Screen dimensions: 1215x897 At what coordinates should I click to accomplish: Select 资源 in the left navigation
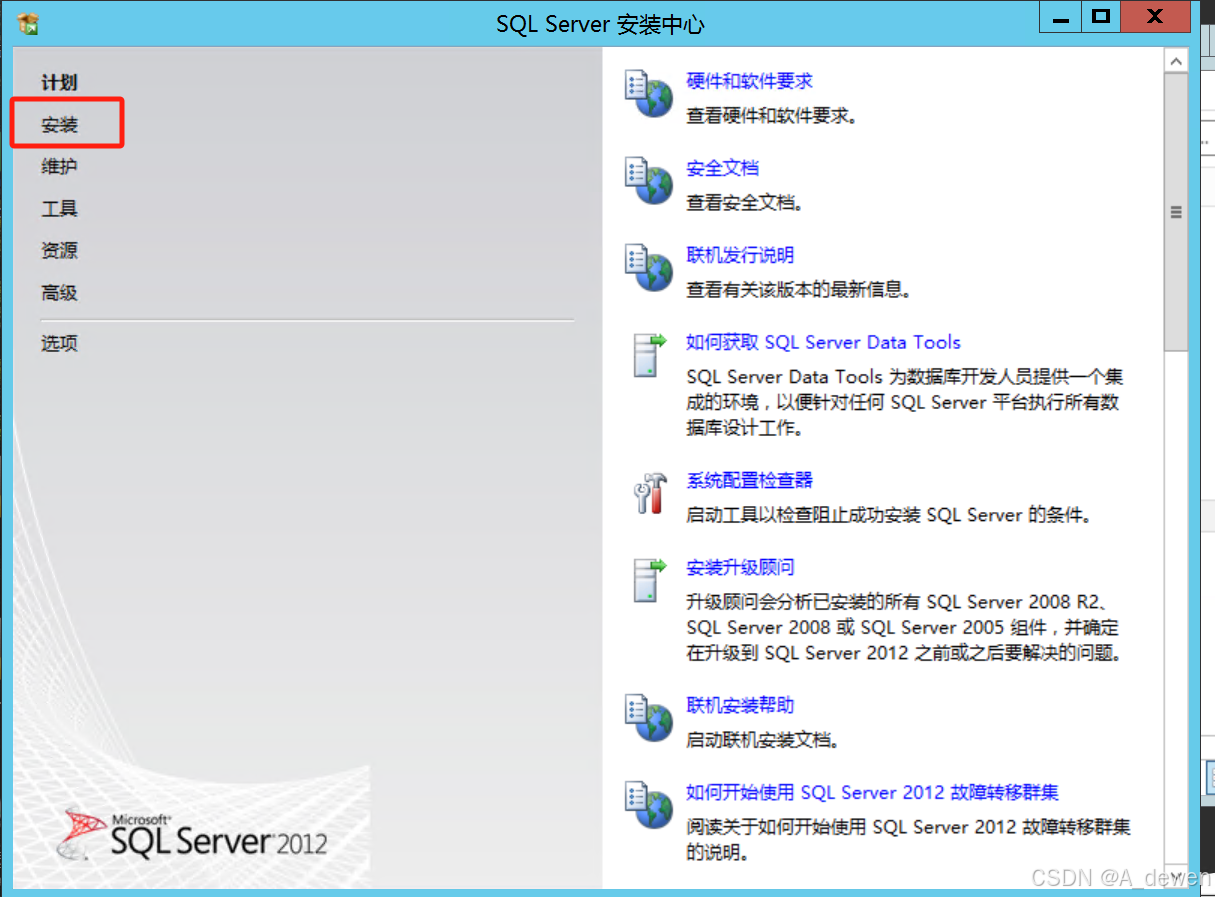59,251
